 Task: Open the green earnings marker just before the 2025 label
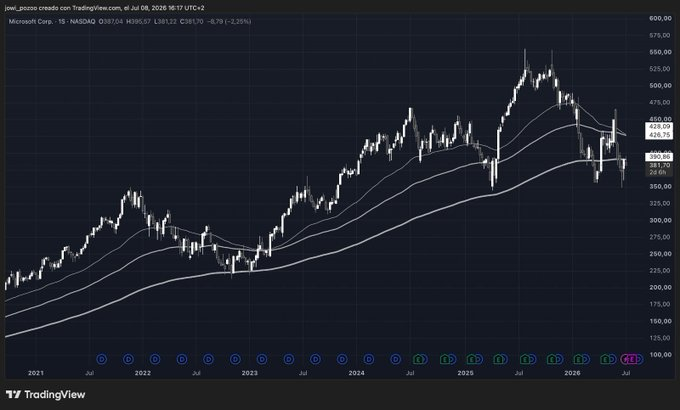445,359
